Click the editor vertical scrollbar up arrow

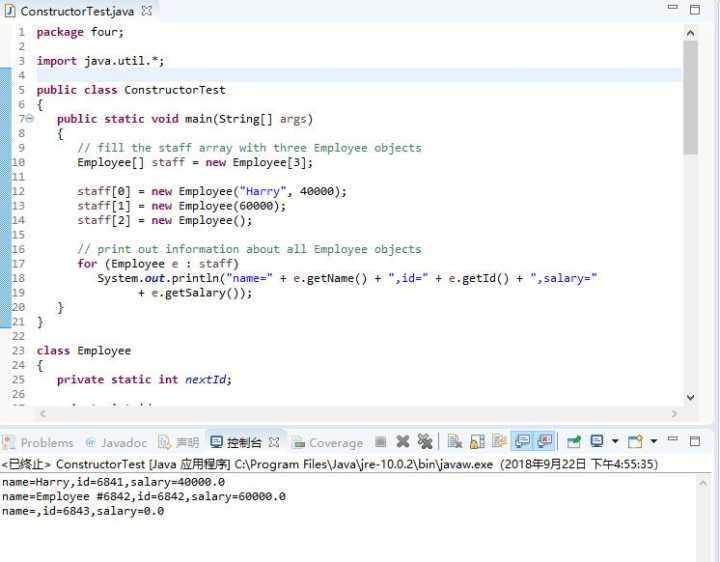(690, 33)
